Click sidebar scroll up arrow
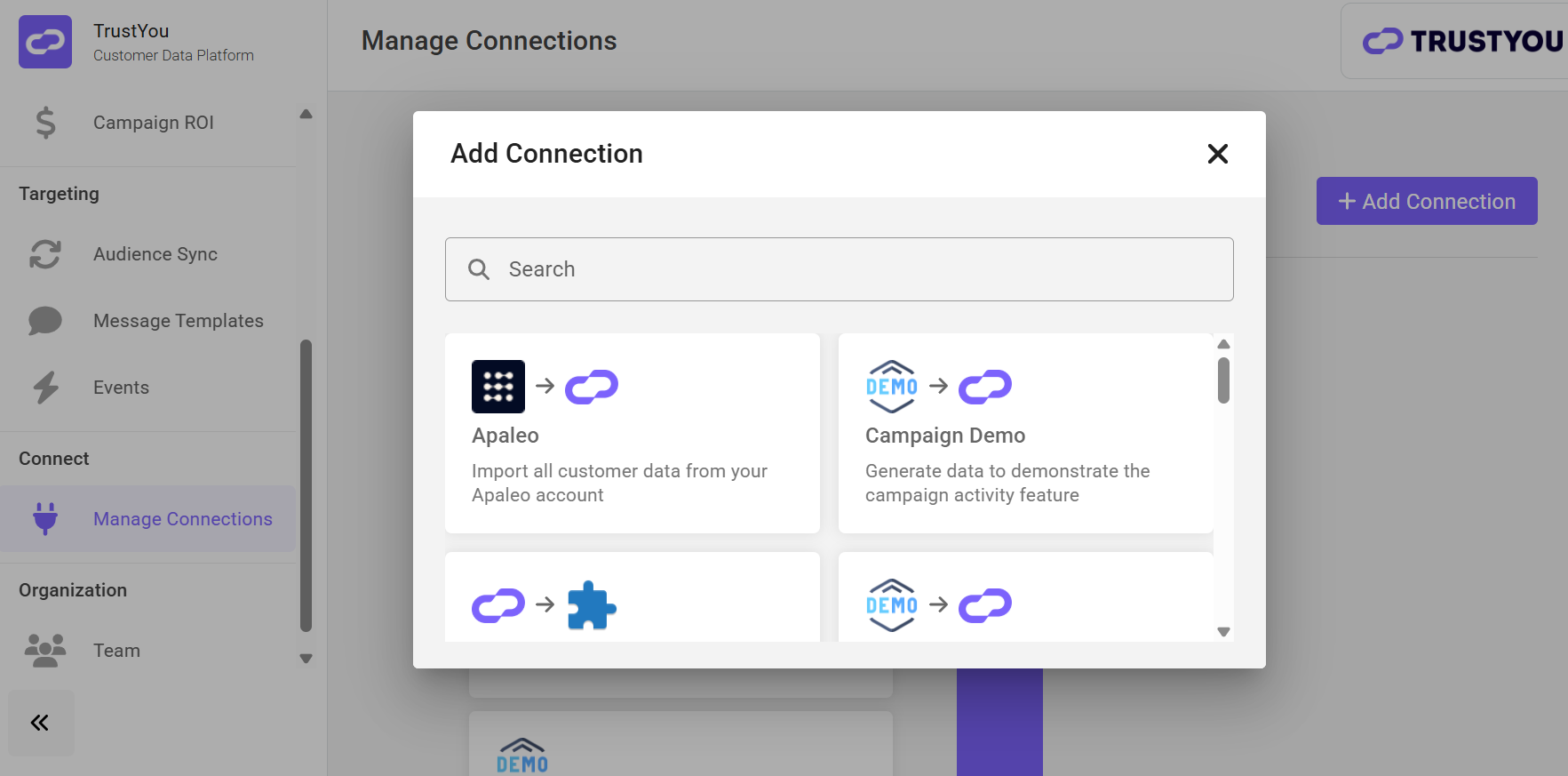The width and height of the screenshot is (1568, 776). click(x=306, y=114)
